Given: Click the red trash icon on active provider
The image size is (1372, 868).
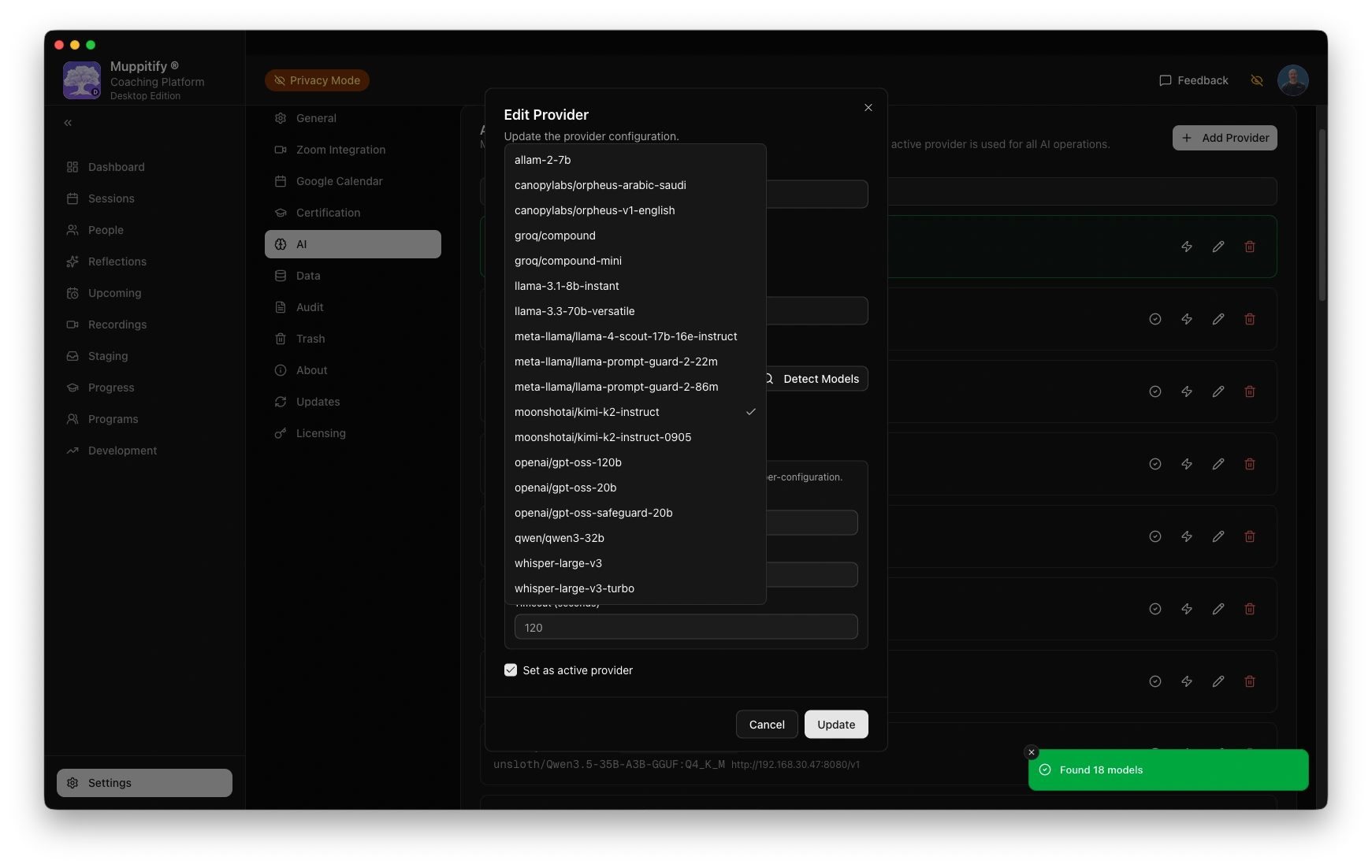Looking at the screenshot, I should tap(1249, 247).
